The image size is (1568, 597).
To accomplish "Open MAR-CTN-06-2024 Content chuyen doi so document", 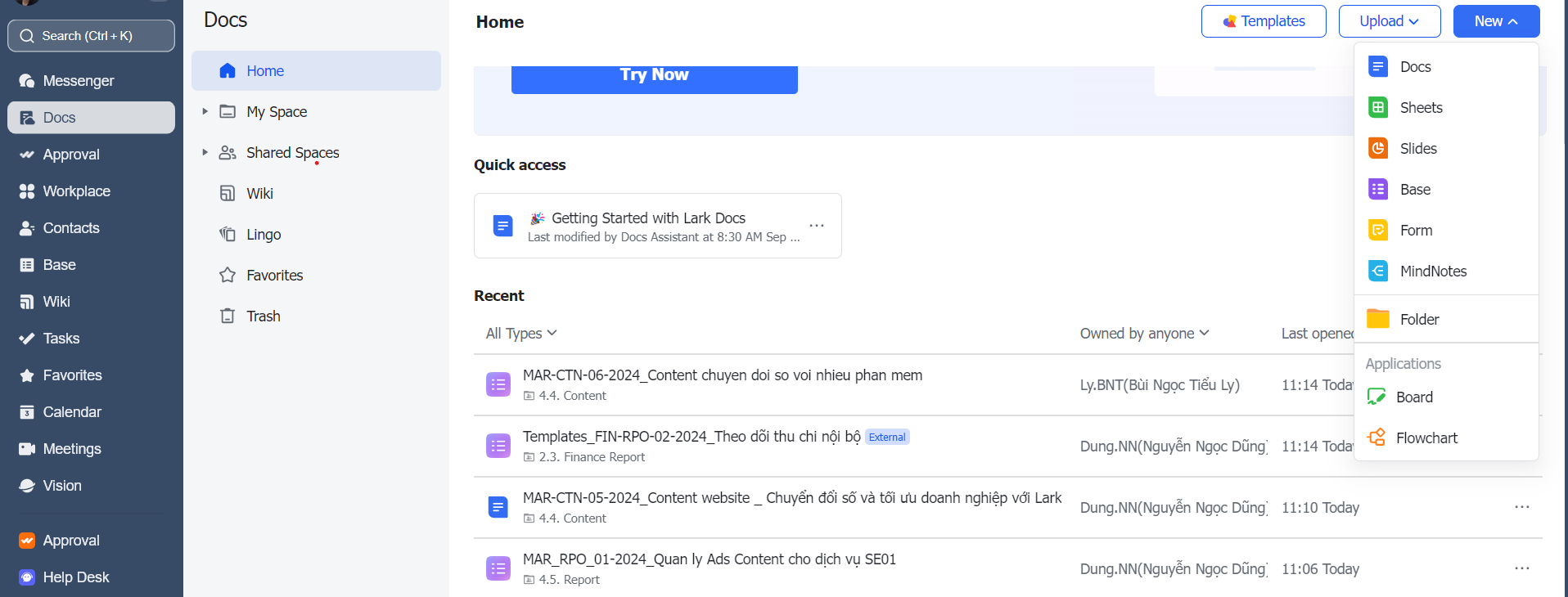I will (x=723, y=375).
